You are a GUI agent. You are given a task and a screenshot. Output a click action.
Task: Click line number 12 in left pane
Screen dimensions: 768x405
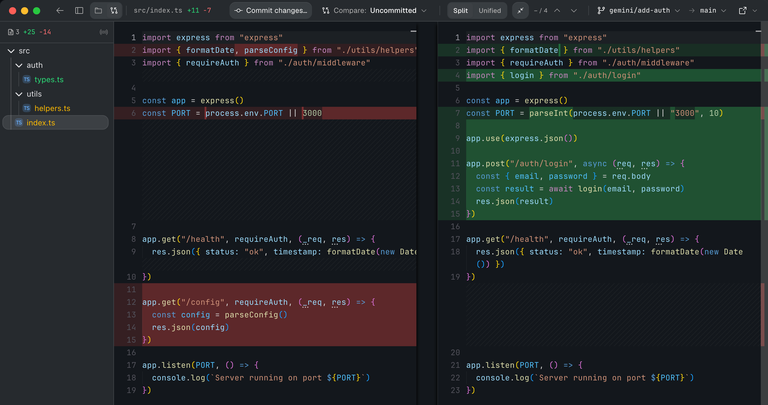tap(131, 302)
